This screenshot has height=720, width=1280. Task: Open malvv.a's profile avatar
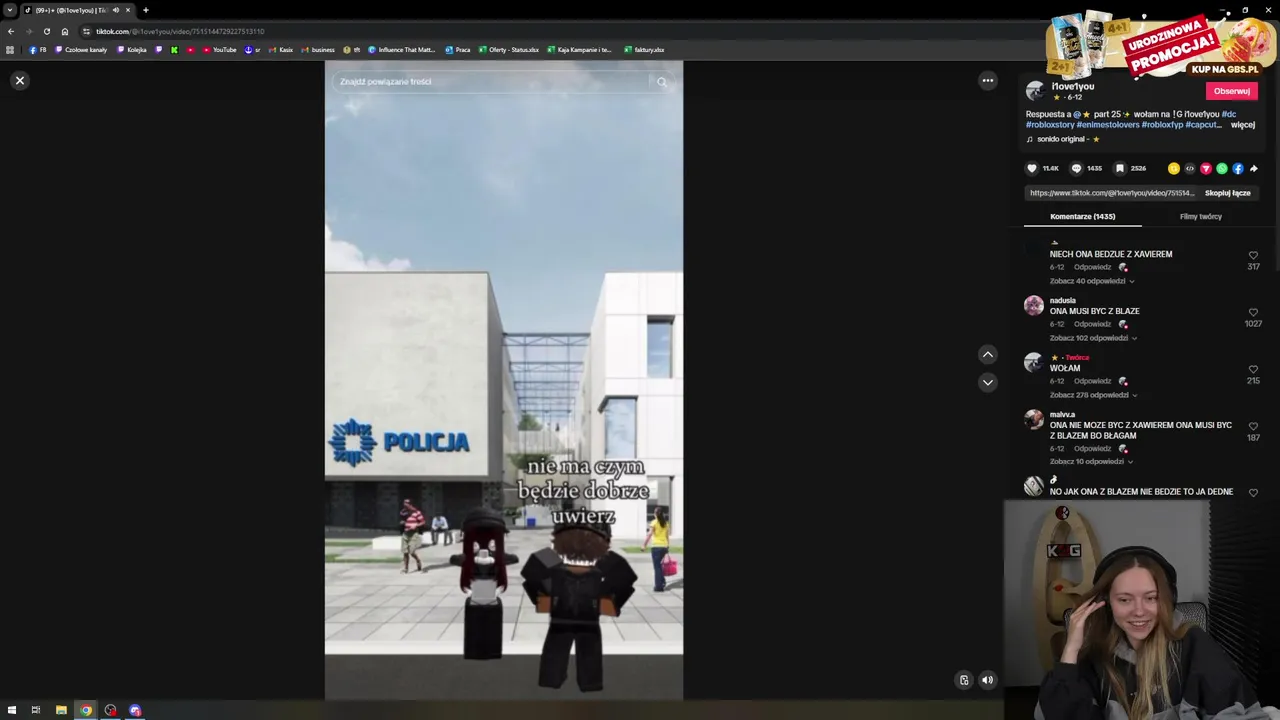coord(1034,420)
